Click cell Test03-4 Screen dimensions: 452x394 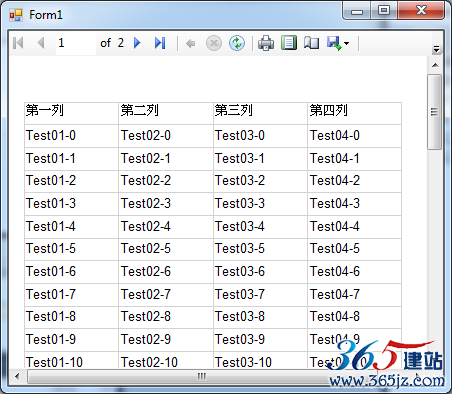[260, 227]
